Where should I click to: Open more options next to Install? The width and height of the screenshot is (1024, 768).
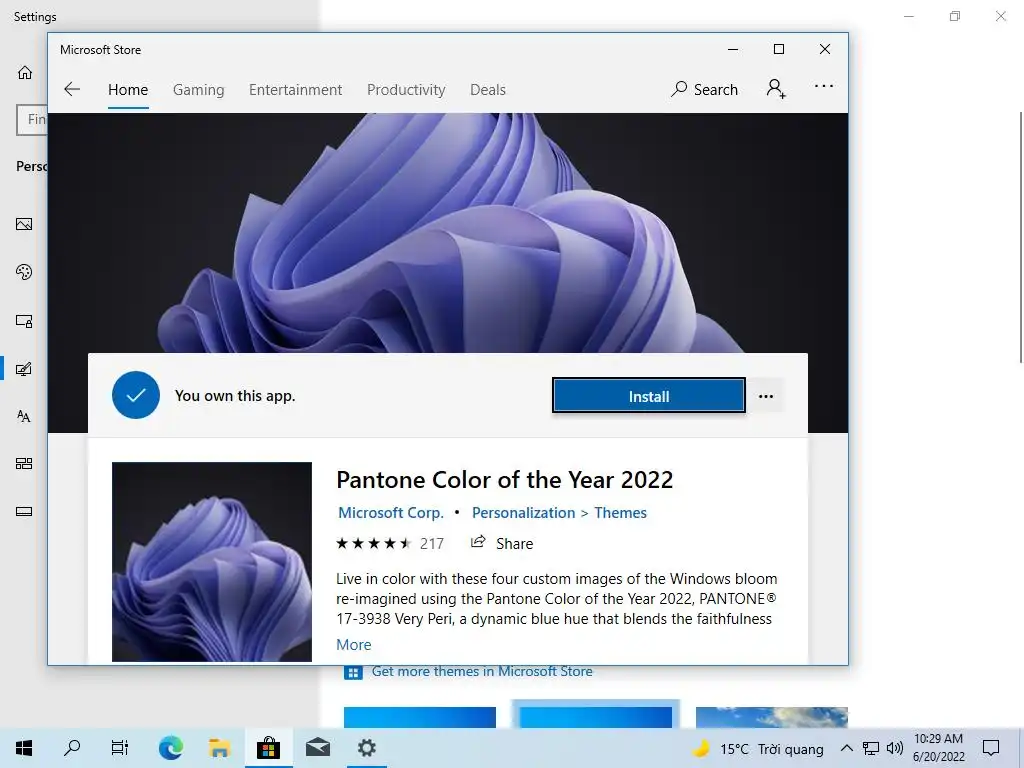pyautogui.click(x=766, y=396)
